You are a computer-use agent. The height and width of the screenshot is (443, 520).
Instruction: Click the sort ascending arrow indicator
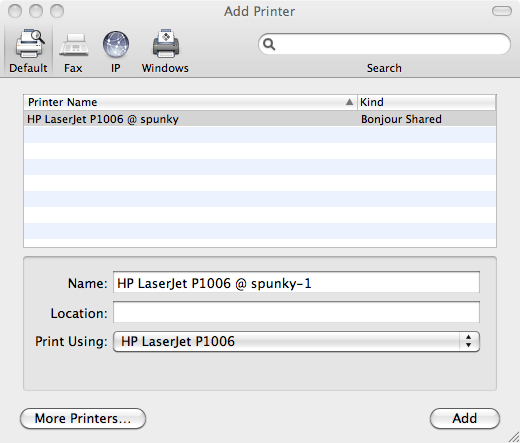coord(349,102)
